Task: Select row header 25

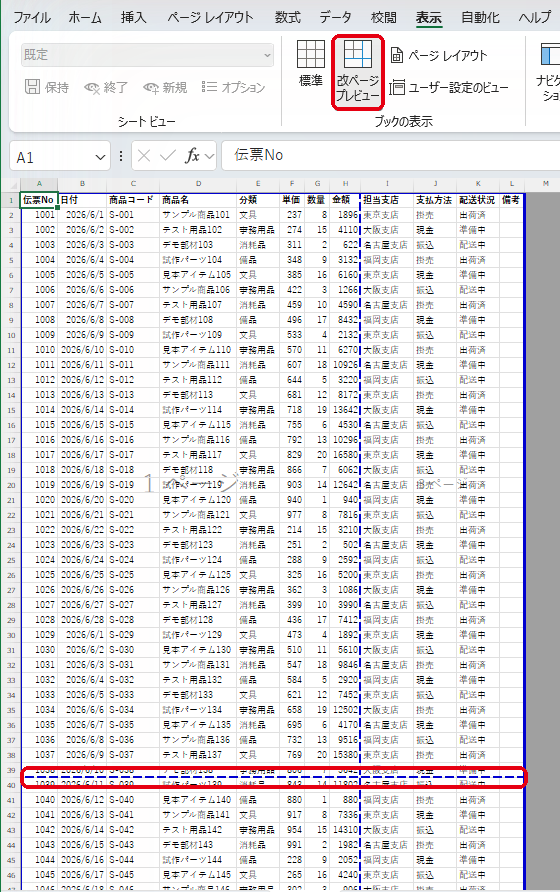Action: coord(11,560)
